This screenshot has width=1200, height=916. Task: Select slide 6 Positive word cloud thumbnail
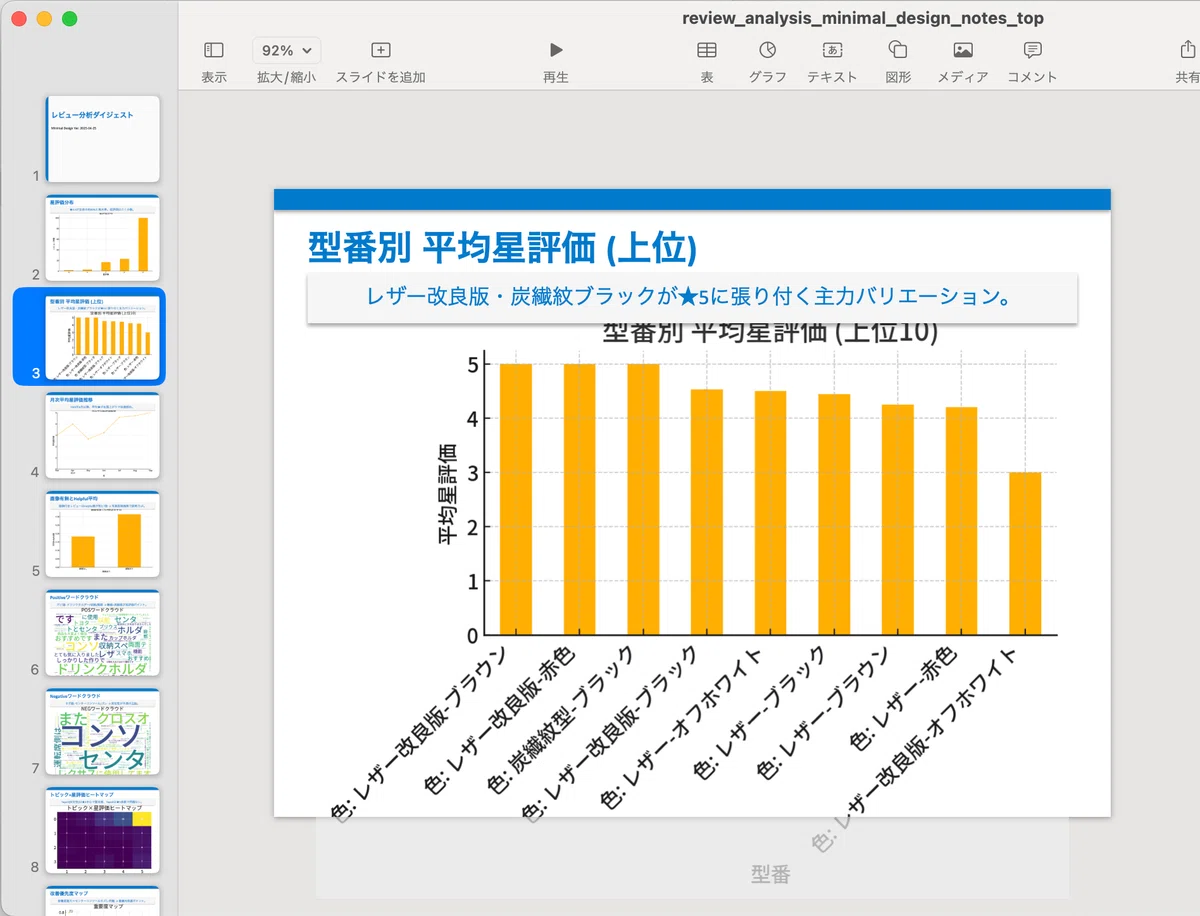(x=103, y=633)
